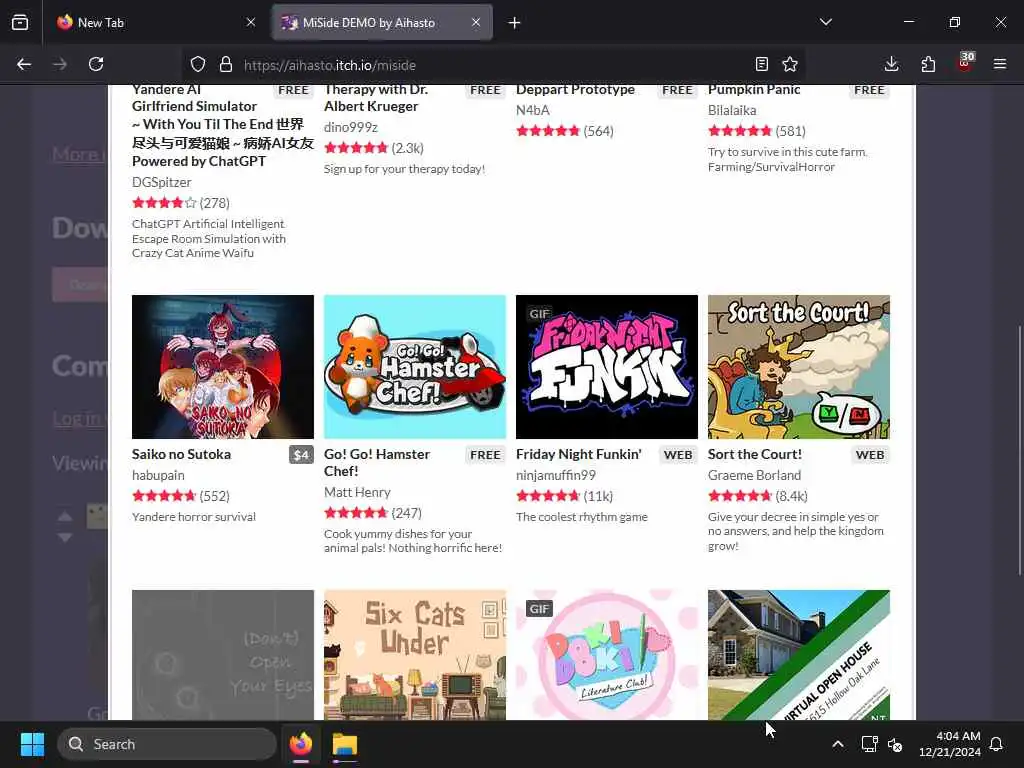Click the site security padlock icon
The image size is (1024, 768).
226,64
